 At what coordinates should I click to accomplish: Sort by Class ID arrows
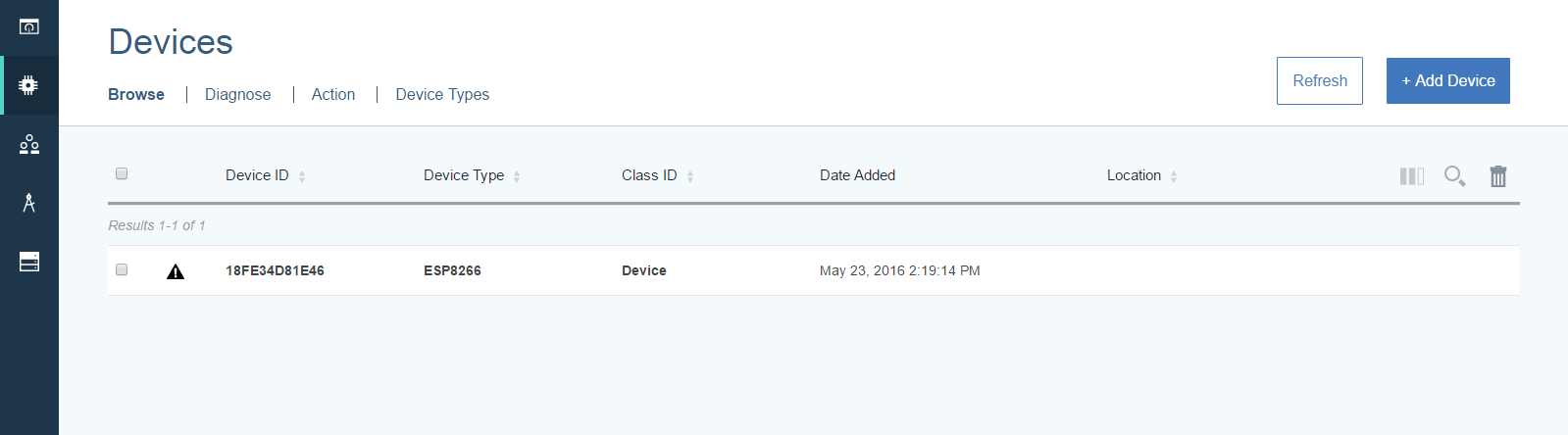(x=690, y=176)
